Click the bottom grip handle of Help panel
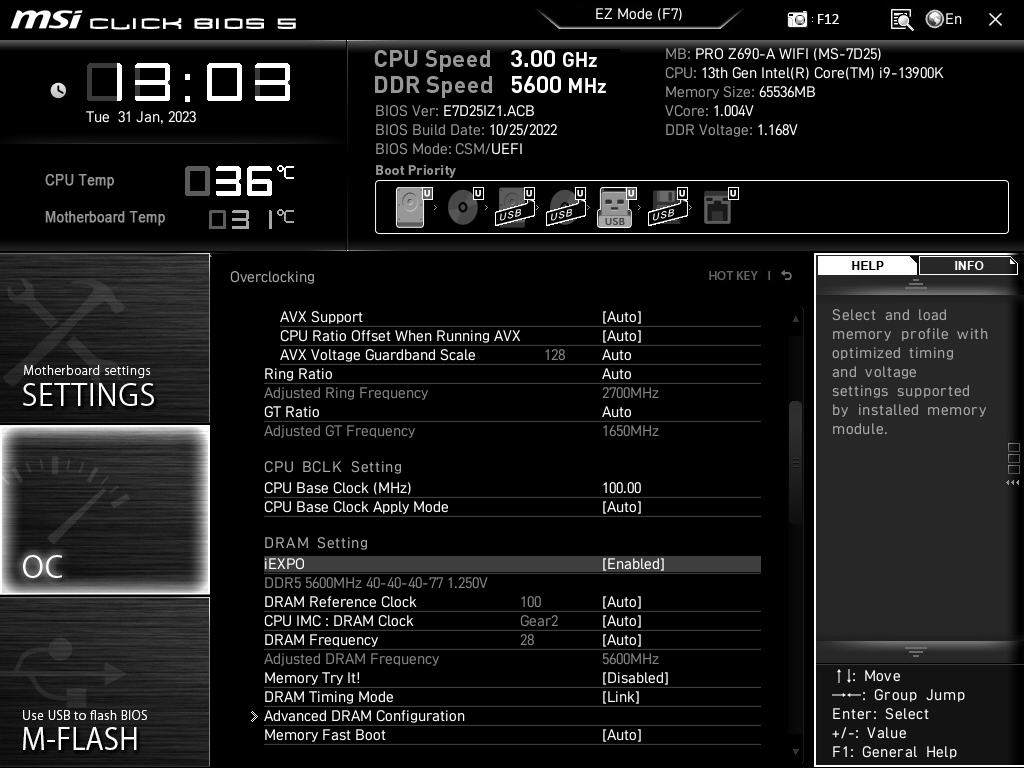 (916, 652)
